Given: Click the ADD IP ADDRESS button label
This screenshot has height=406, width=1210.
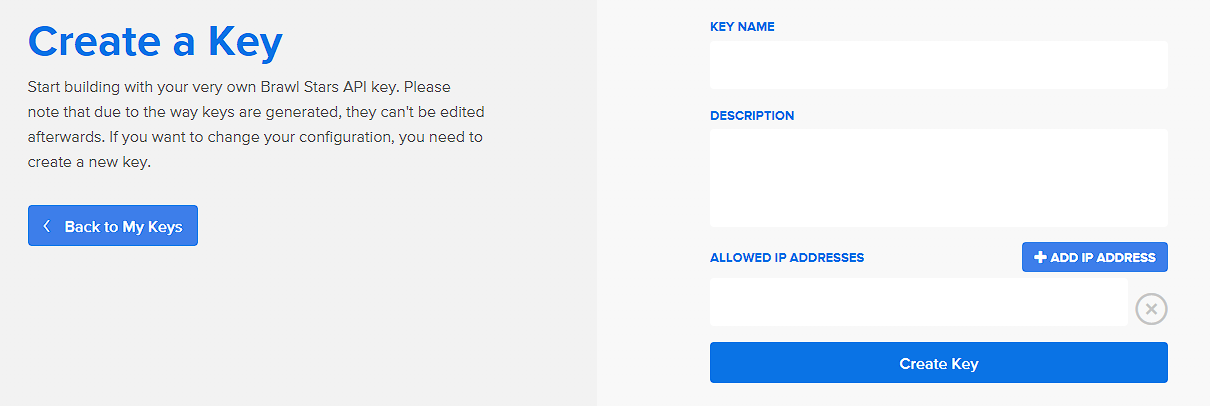Looking at the screenshot, I should coord(1102,257).
